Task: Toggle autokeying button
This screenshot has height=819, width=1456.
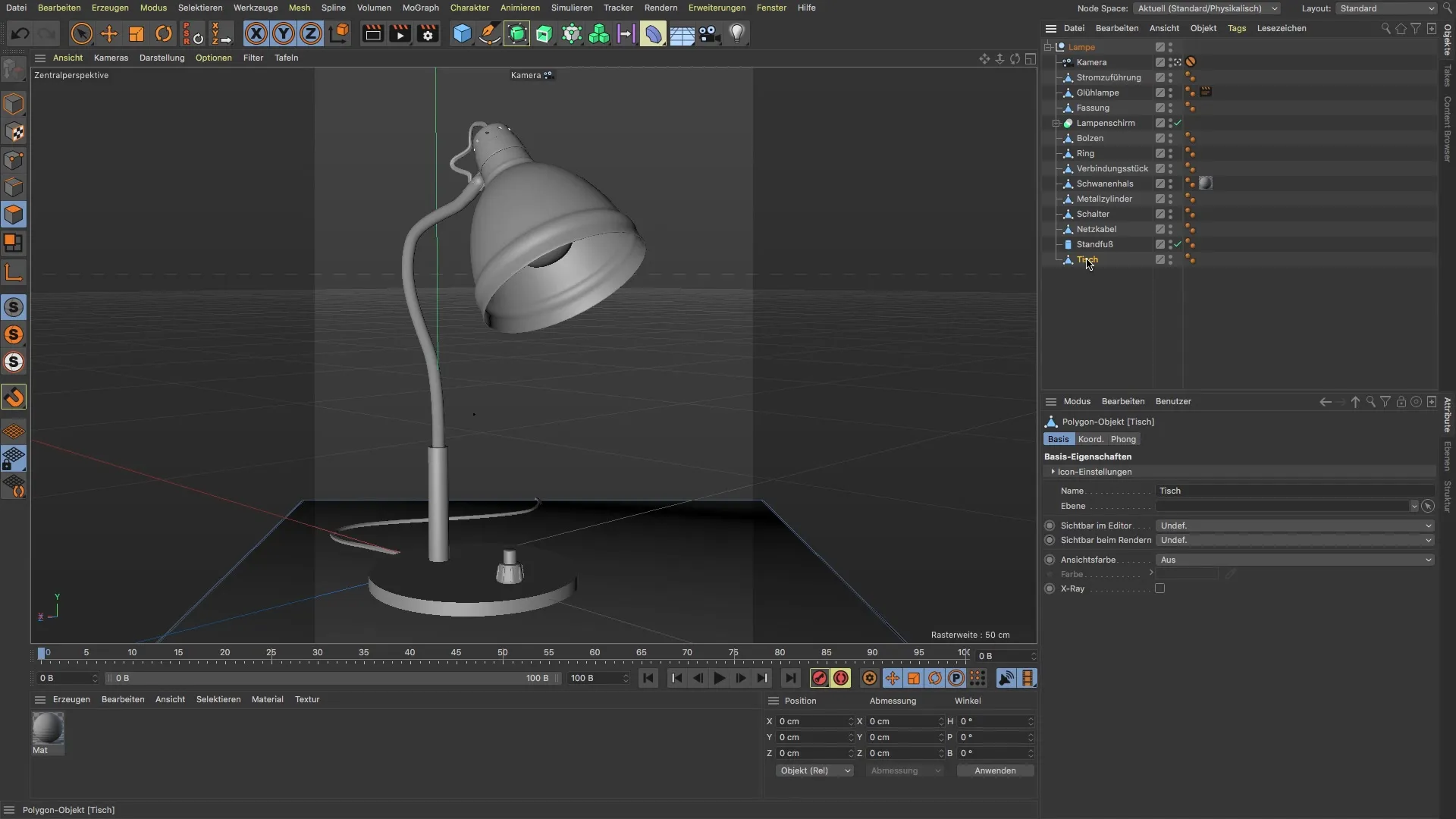Action: click(x=841, y=679)
